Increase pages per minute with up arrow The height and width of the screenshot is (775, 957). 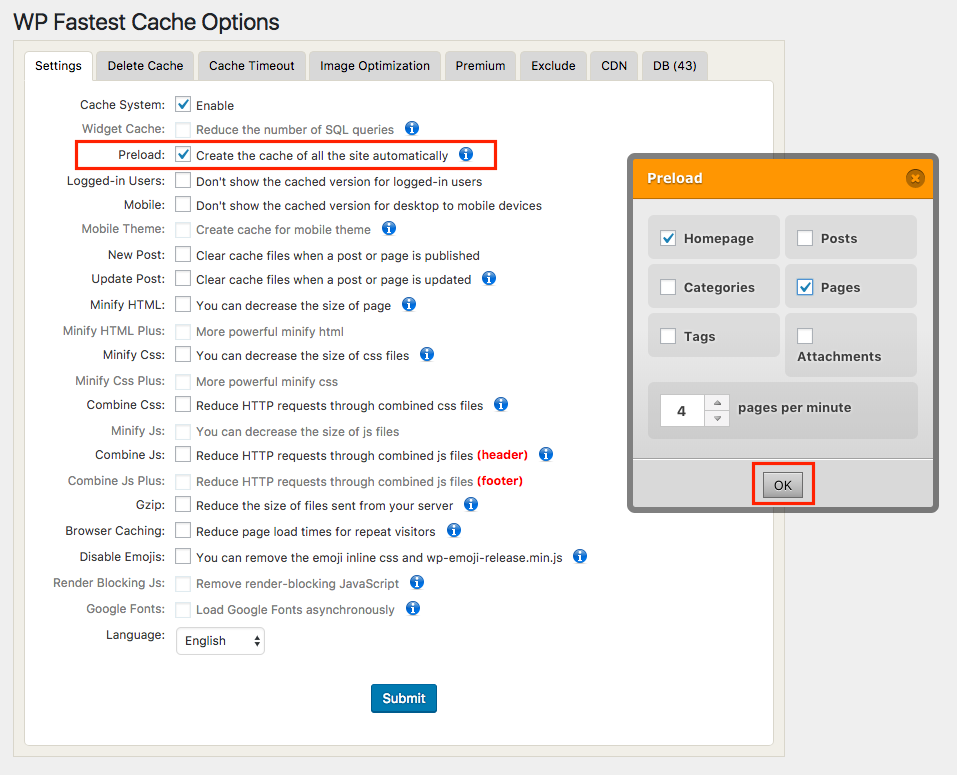coord(717,403)
